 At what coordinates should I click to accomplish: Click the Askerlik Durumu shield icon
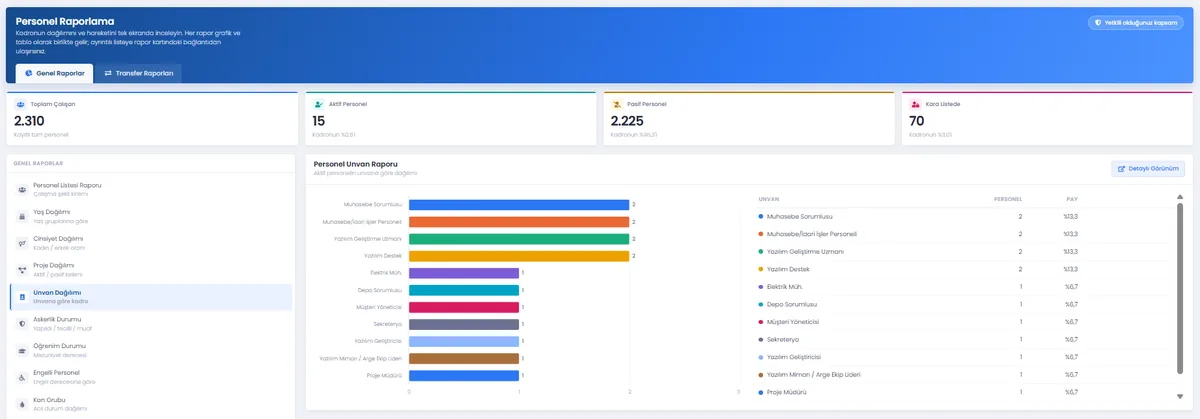pos(22,324)
